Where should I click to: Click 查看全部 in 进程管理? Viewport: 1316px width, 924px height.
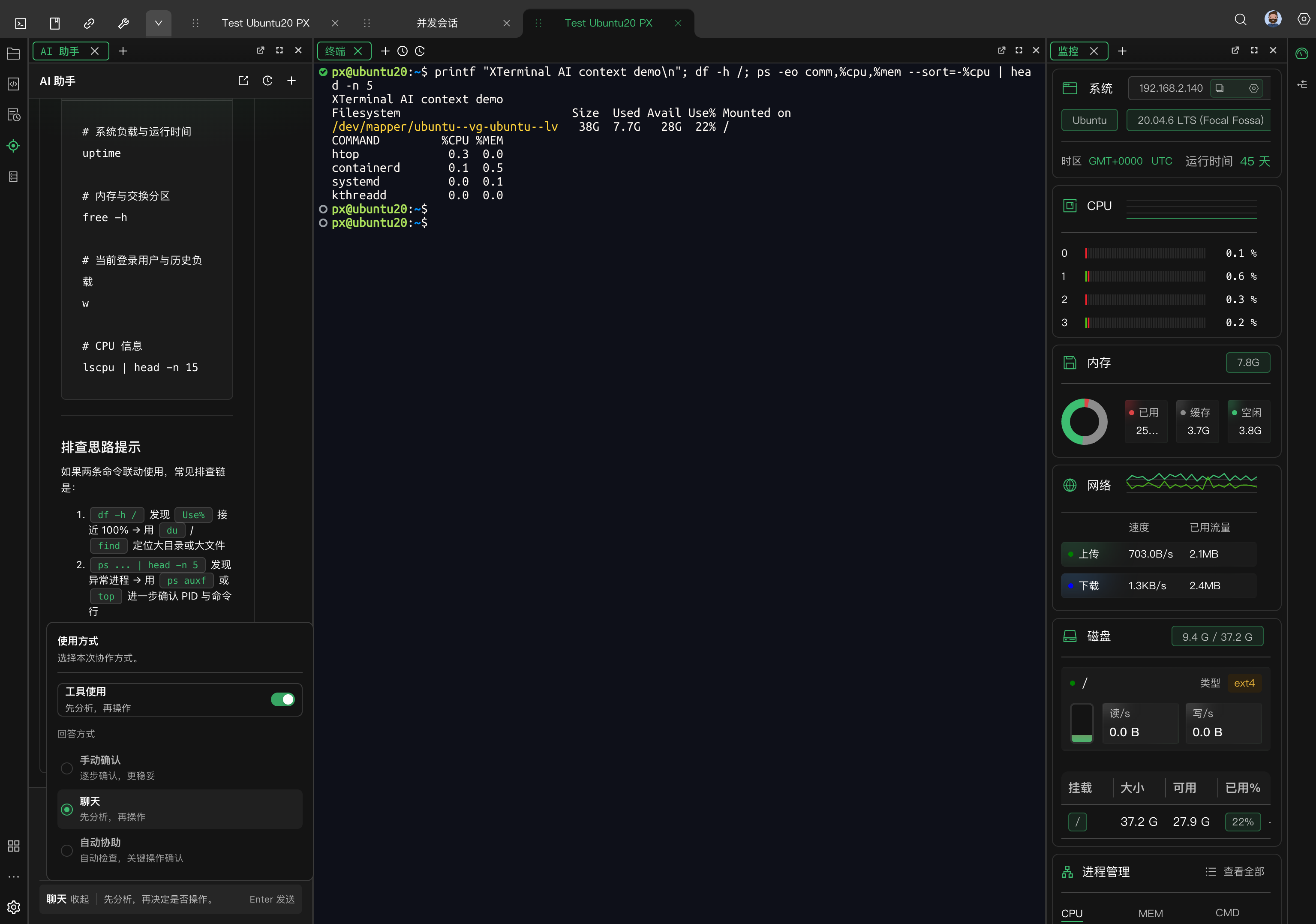point(1235,871)
